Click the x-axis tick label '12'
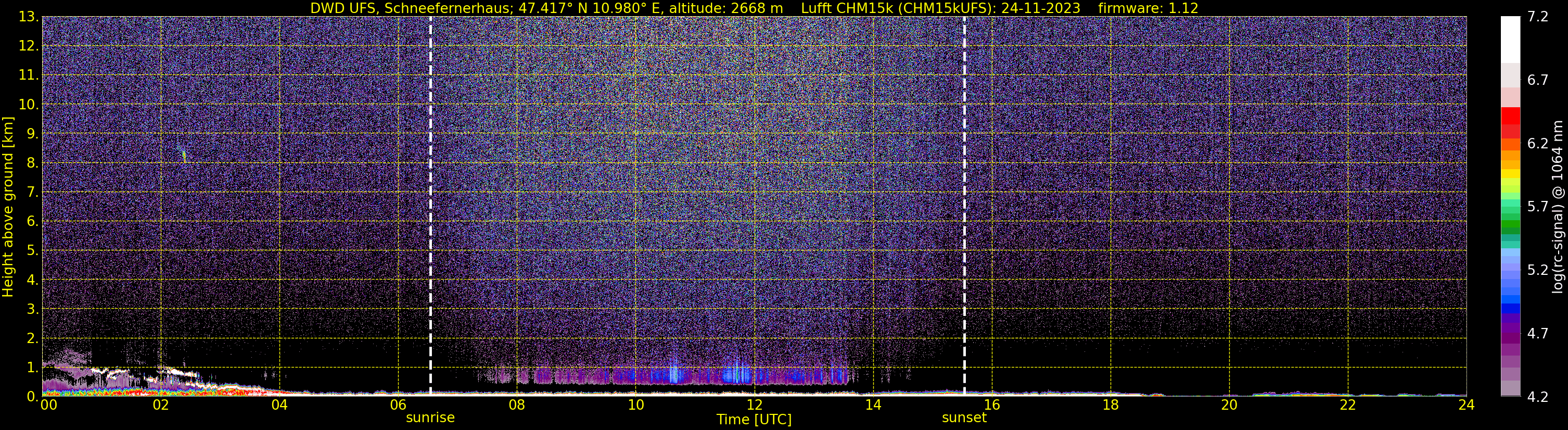 [754, 405]
